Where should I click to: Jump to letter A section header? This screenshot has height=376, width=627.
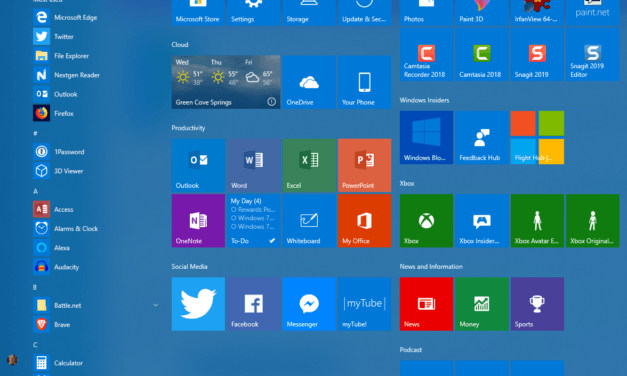[35, 191]
